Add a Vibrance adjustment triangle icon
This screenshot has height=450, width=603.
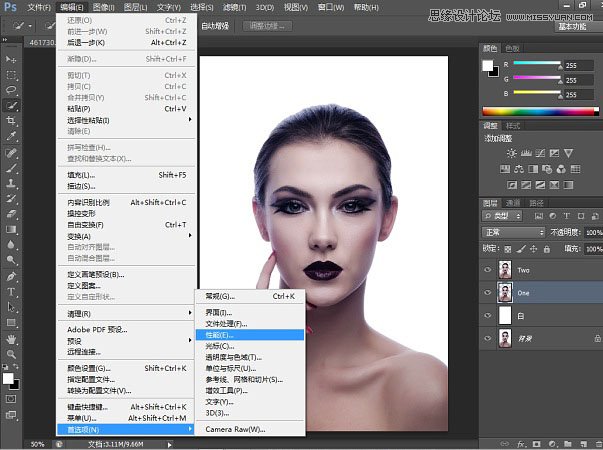tap(568, 153)
